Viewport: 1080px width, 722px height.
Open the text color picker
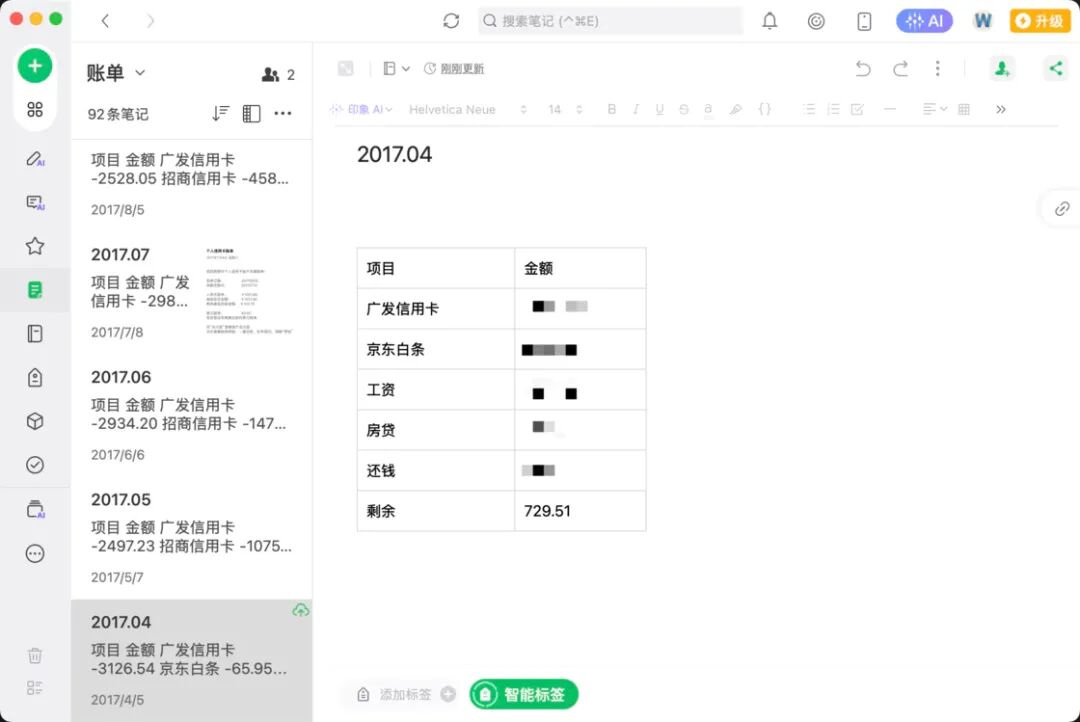[708, 110]
